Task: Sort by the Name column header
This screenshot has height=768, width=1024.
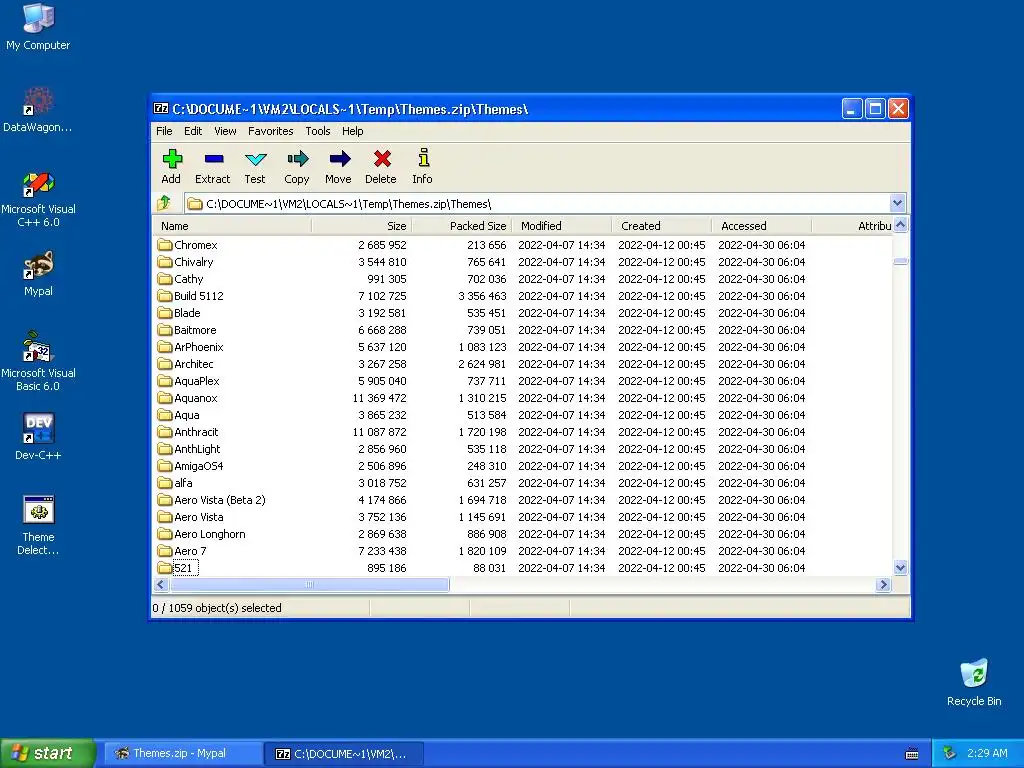Action: pos(232,226)
